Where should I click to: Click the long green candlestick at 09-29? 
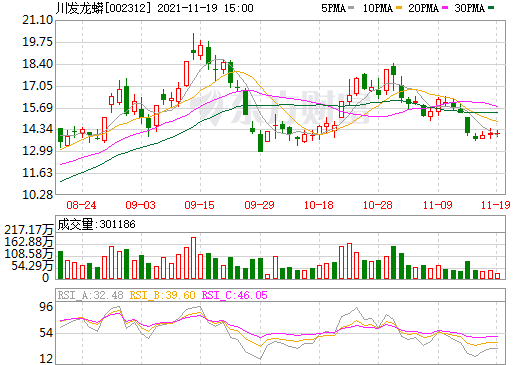260,141
